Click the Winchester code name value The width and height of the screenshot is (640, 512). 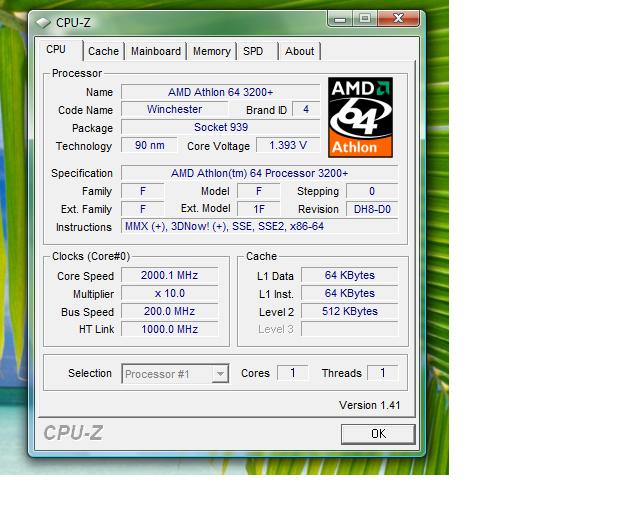[x=174, y=109]
